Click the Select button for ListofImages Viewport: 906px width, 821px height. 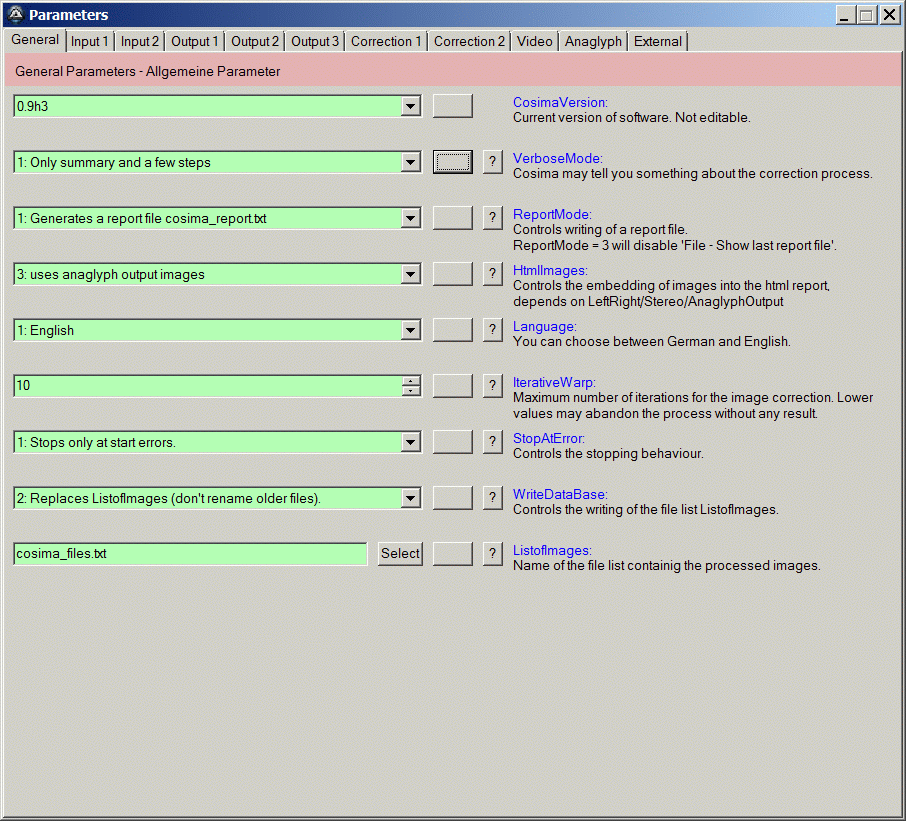[400, 554]
